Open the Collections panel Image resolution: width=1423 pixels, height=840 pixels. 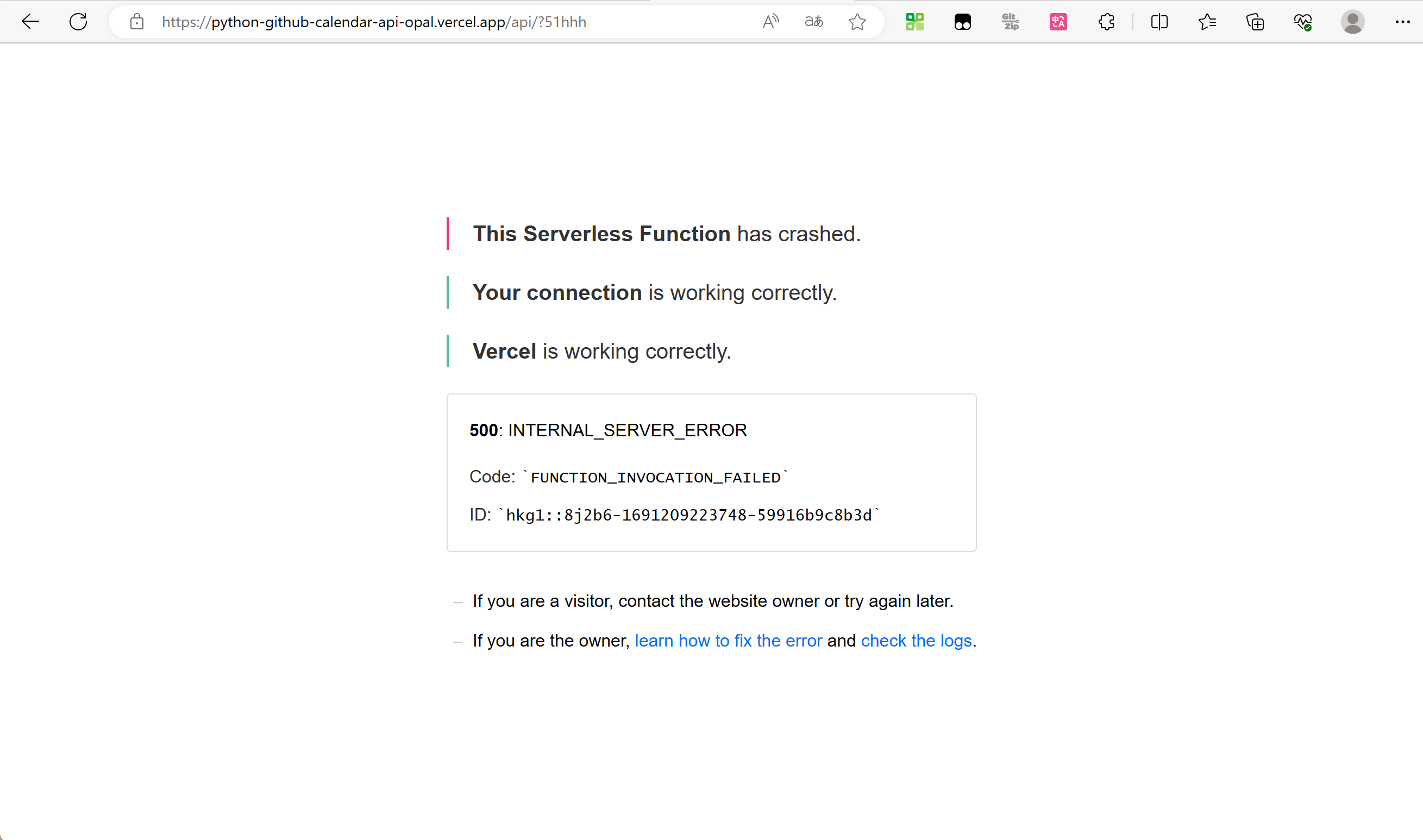click(x=1255, y=22)
